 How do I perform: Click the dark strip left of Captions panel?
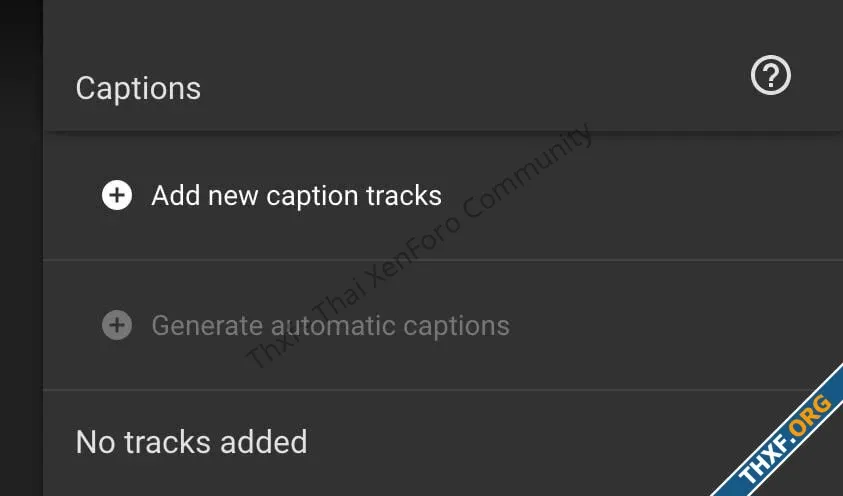coord(22,248)
